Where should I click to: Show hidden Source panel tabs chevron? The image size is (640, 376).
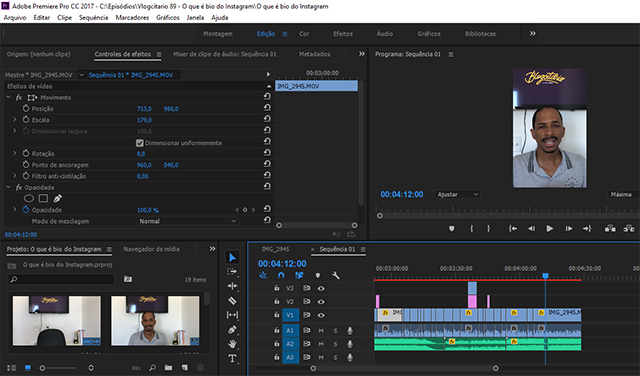tap(362, 54)
